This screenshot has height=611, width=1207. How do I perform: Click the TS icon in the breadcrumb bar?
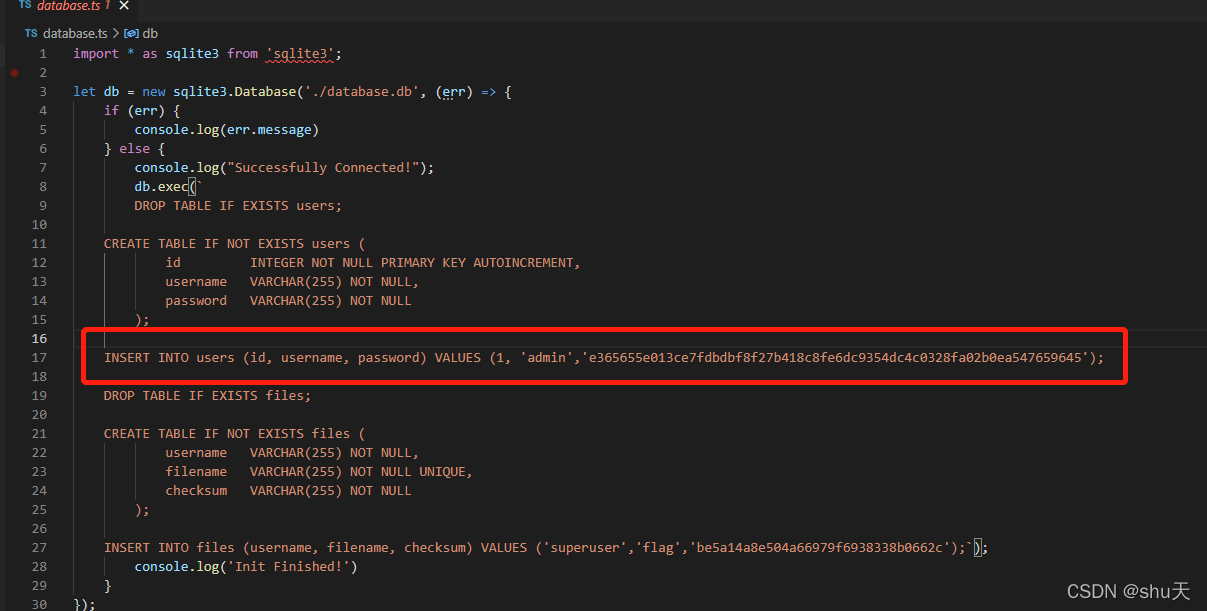click(x=31, y=33)
